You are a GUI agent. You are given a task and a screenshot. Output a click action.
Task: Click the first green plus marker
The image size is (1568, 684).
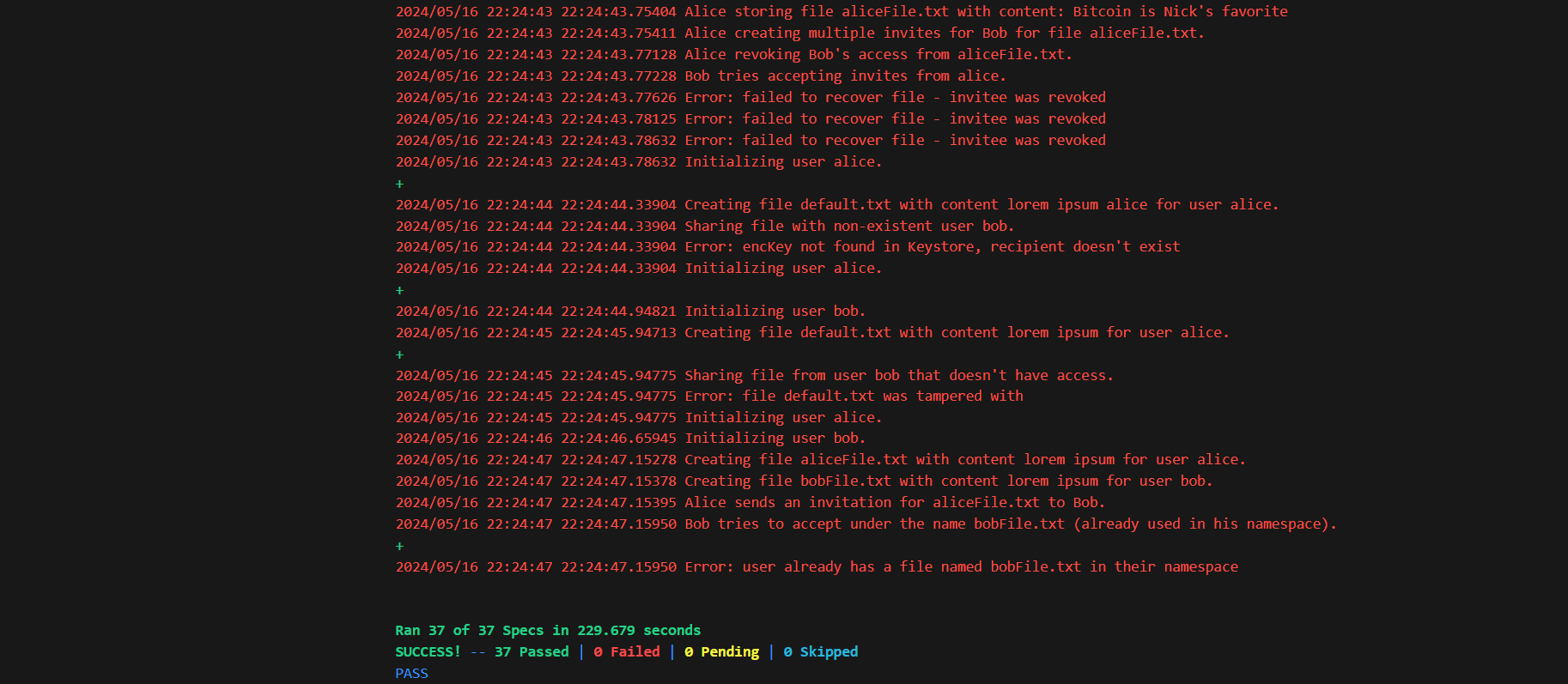click(x=399, y=184)
